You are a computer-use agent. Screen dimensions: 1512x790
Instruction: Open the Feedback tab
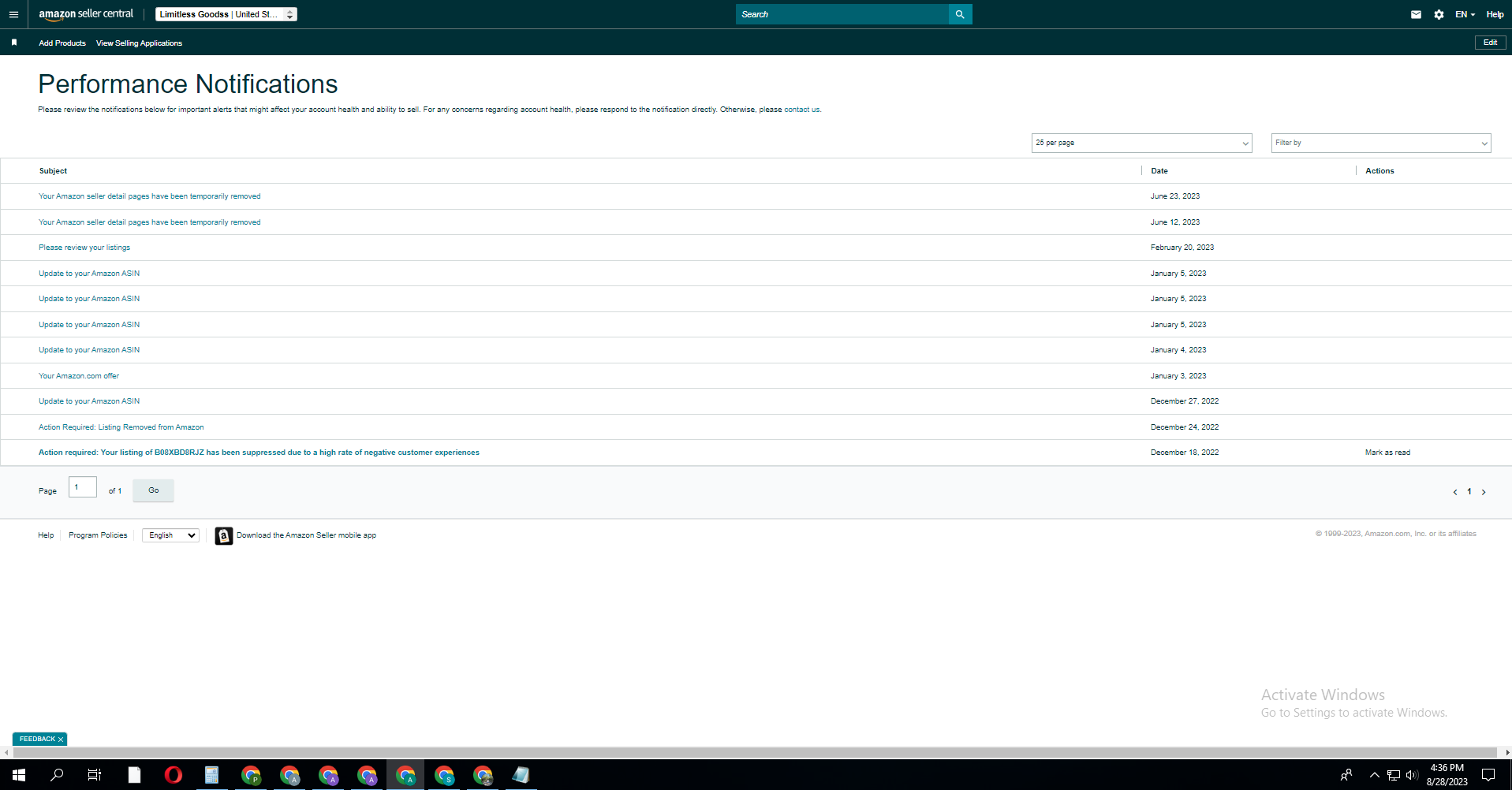click(x=37, y=740)
